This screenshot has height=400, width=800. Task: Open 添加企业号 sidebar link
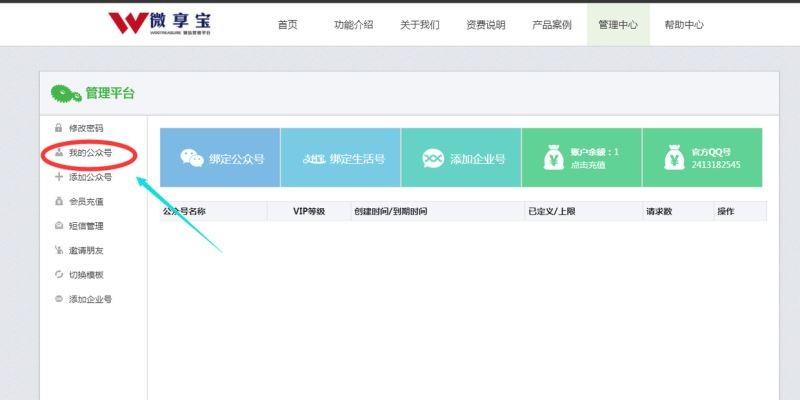tap(90, 299)
